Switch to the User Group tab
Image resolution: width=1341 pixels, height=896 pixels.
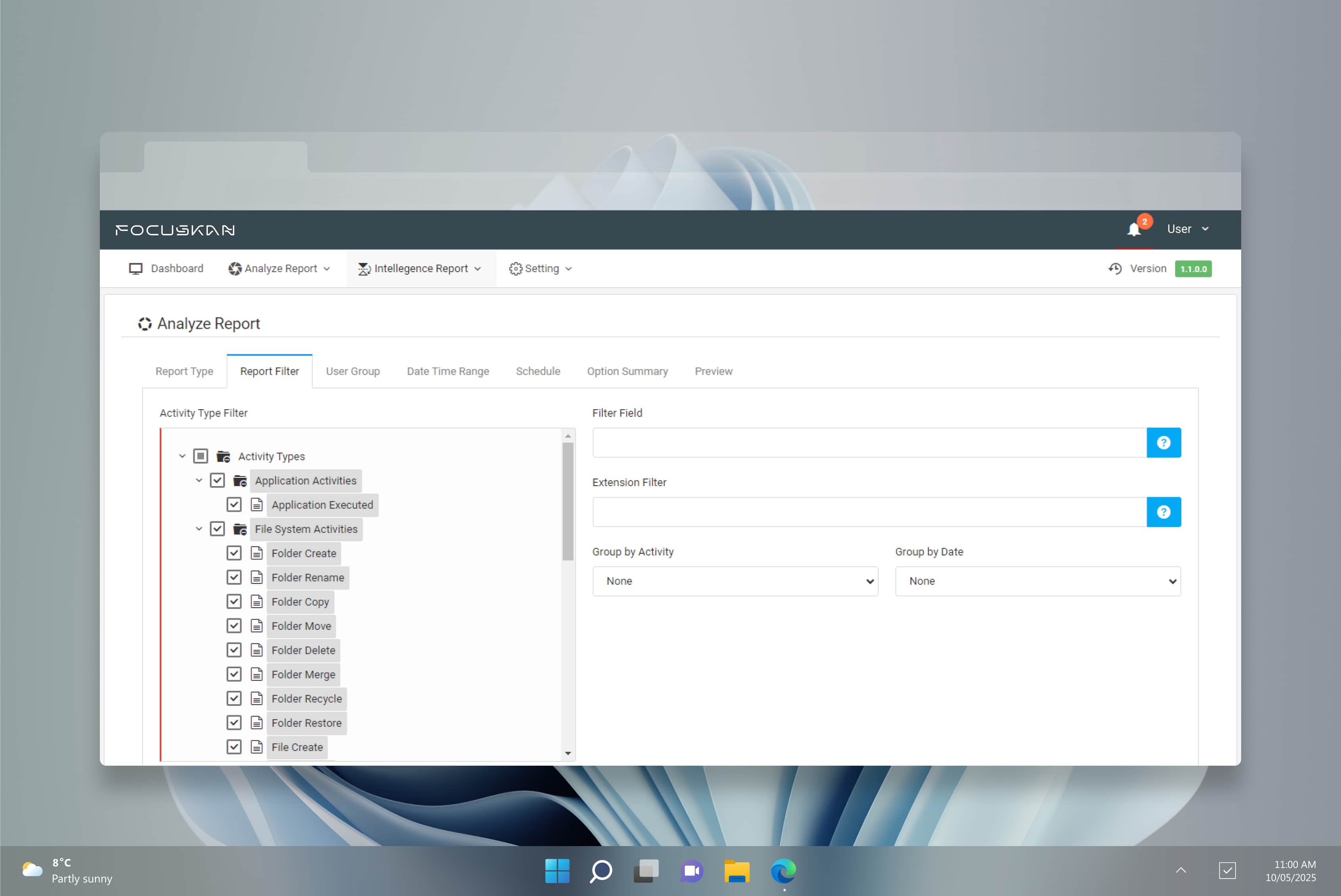353,372
